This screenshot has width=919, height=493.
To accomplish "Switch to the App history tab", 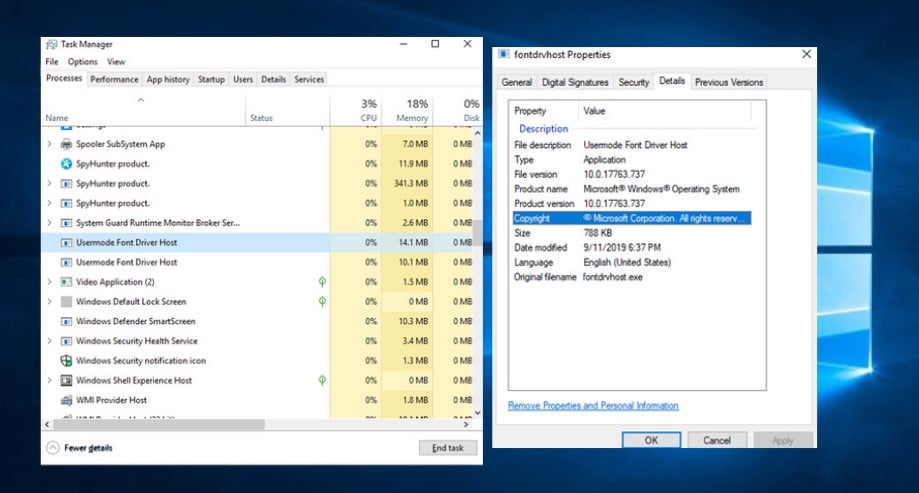I will pyautogui.click(x=168, y=79).
